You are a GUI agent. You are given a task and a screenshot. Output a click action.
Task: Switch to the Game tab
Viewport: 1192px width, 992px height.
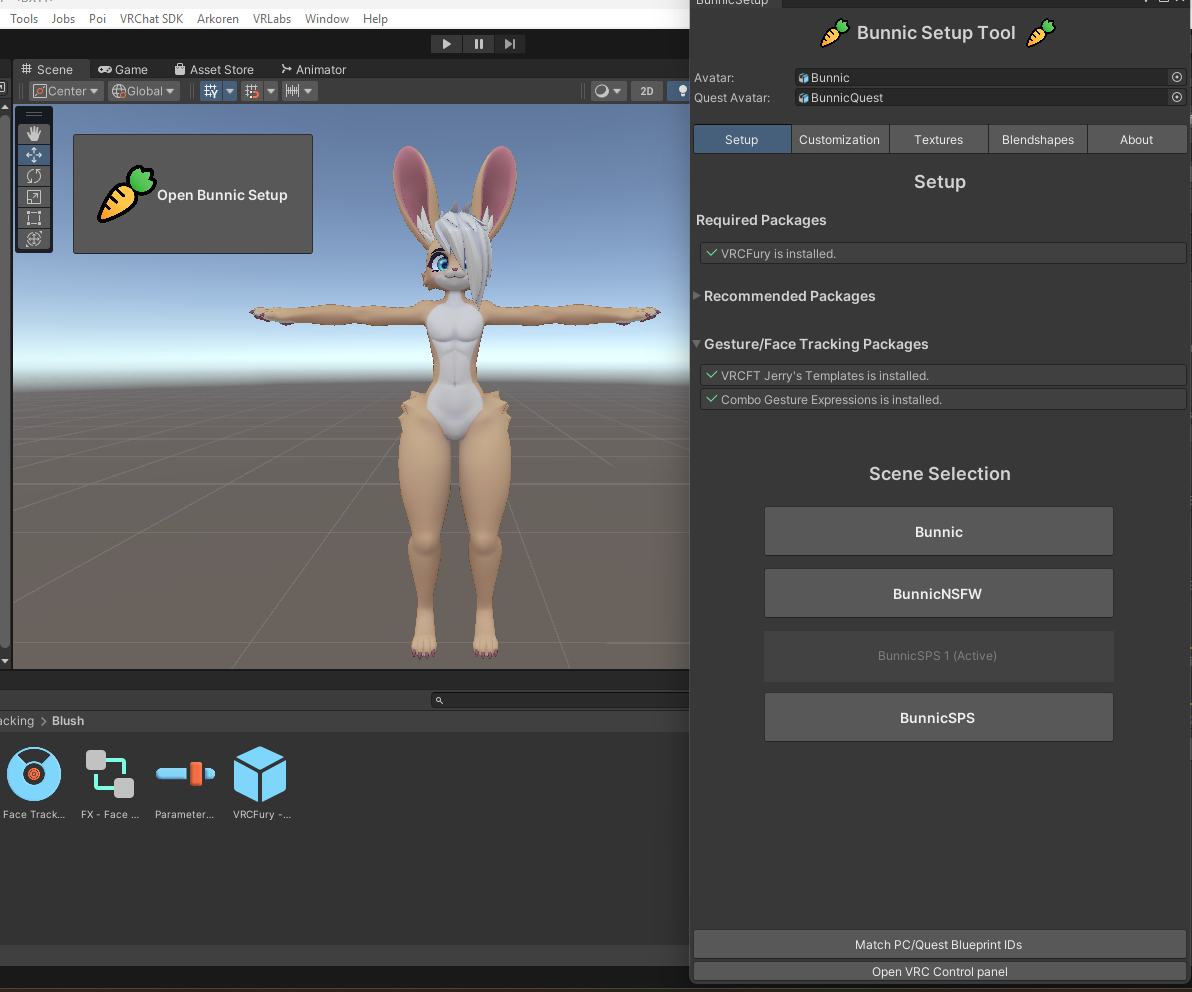coord(123,69)
